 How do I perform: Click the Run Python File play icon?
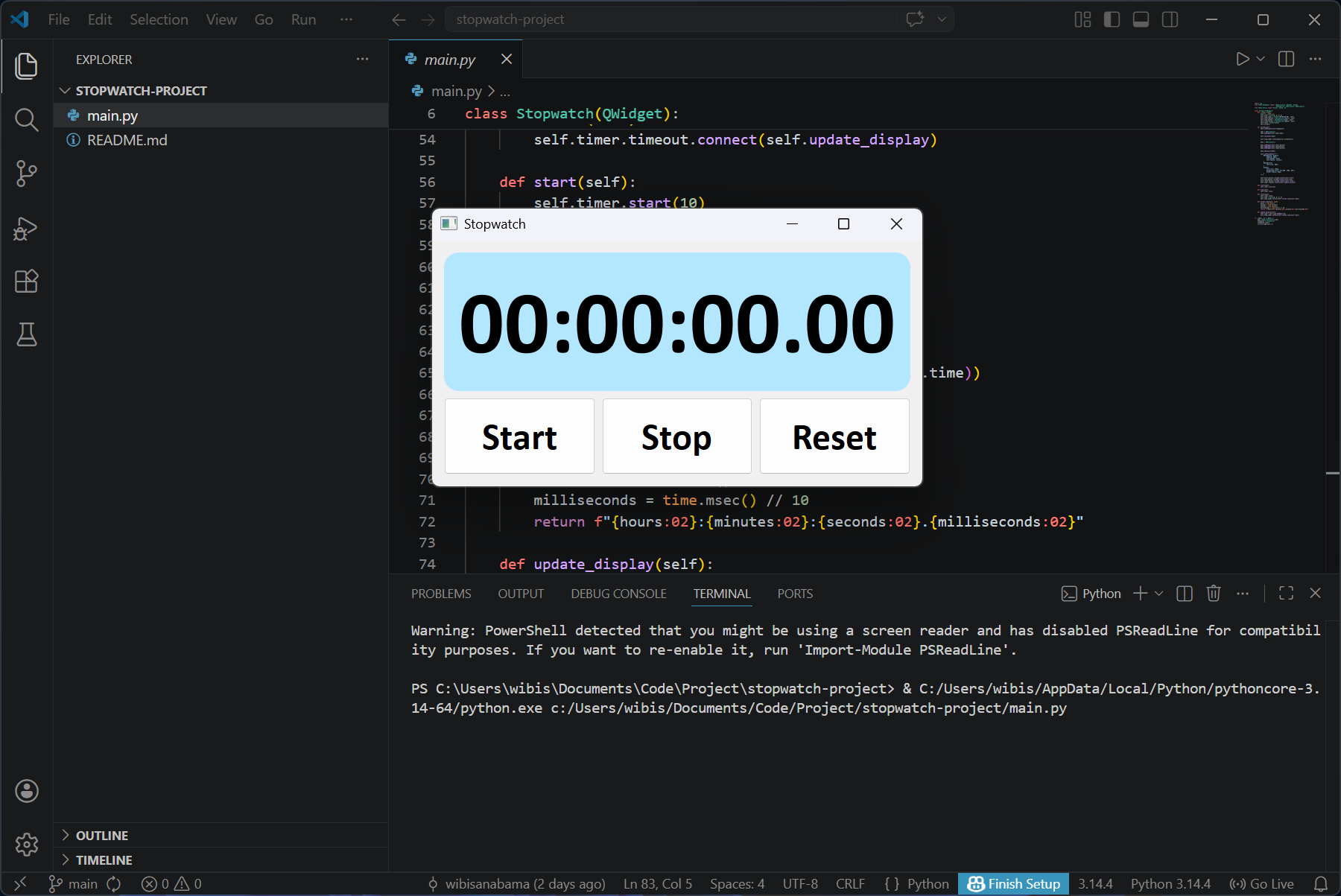1242,59
